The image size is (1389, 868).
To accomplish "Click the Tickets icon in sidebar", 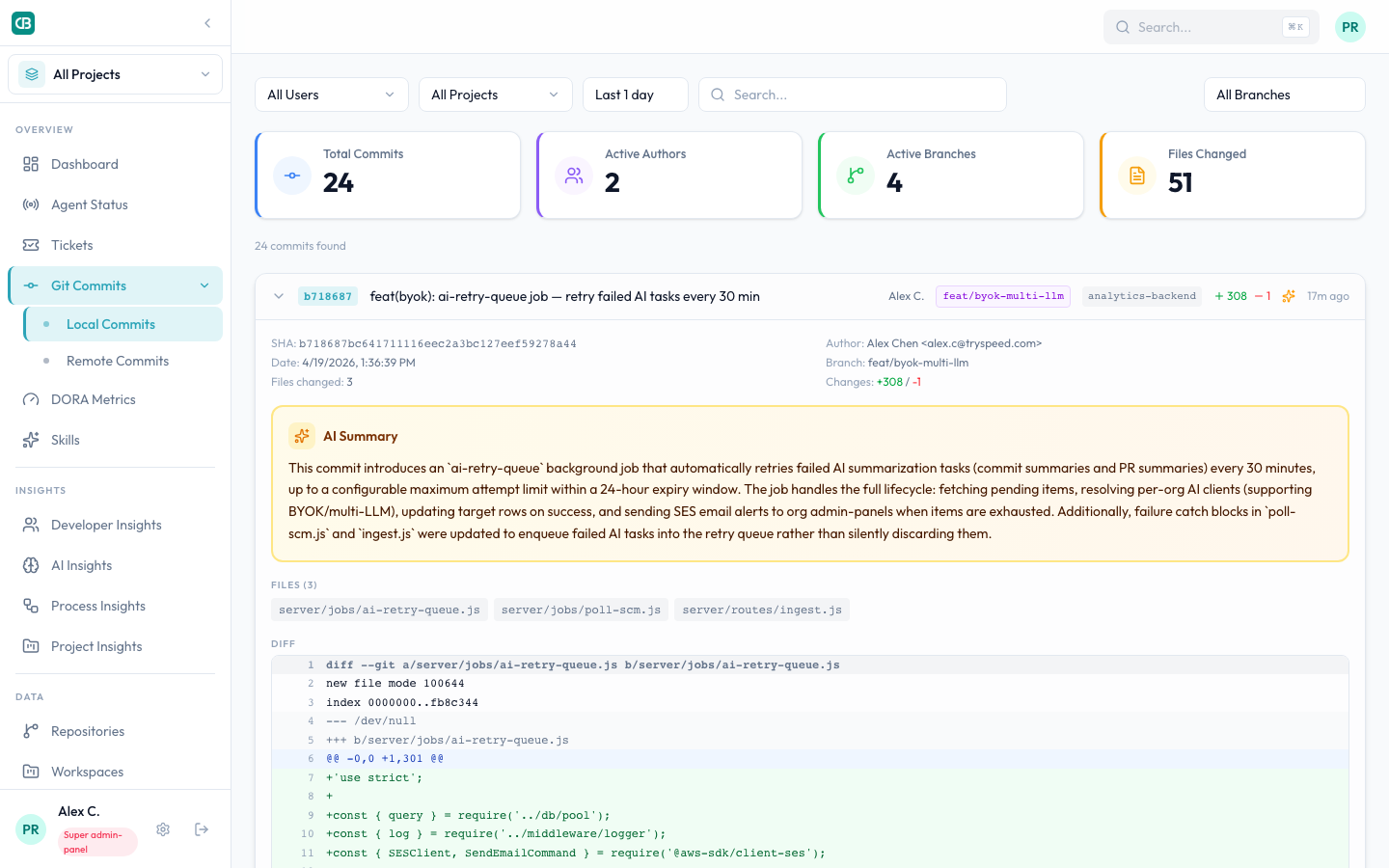I will [x=31, y=245].
